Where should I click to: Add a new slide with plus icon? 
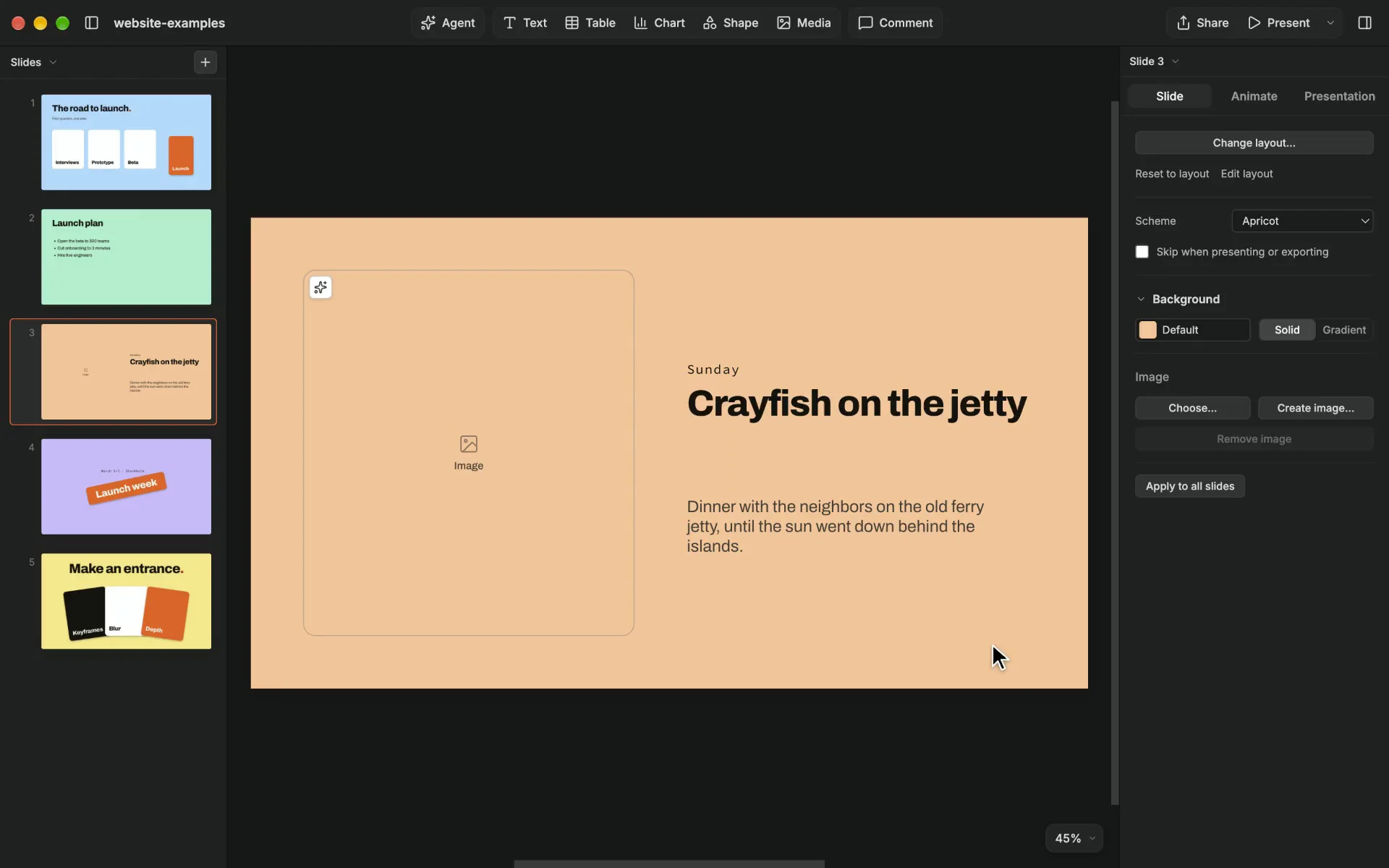205,62
